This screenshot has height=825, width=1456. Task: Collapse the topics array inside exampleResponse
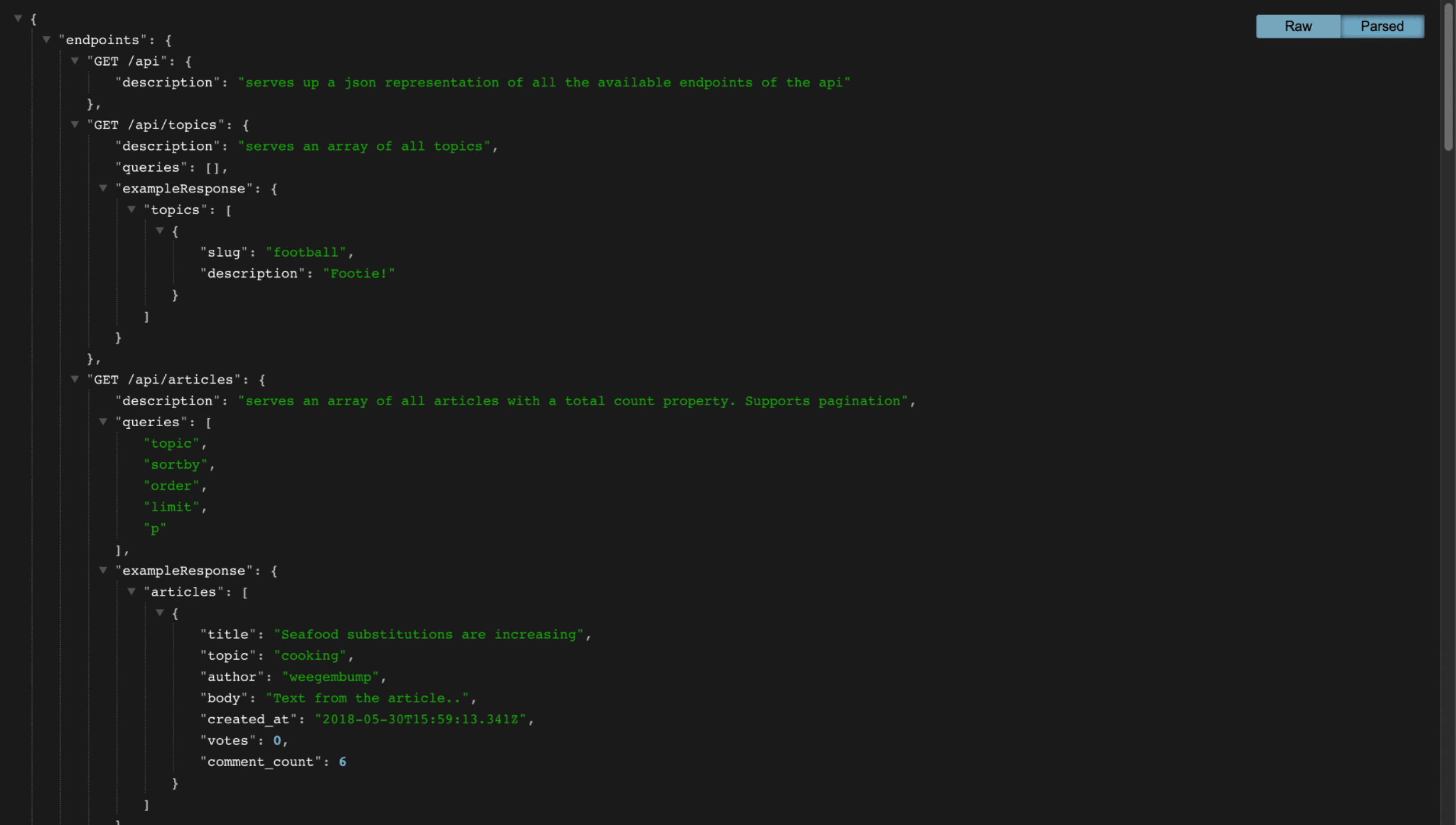click(x=131, y=209)
